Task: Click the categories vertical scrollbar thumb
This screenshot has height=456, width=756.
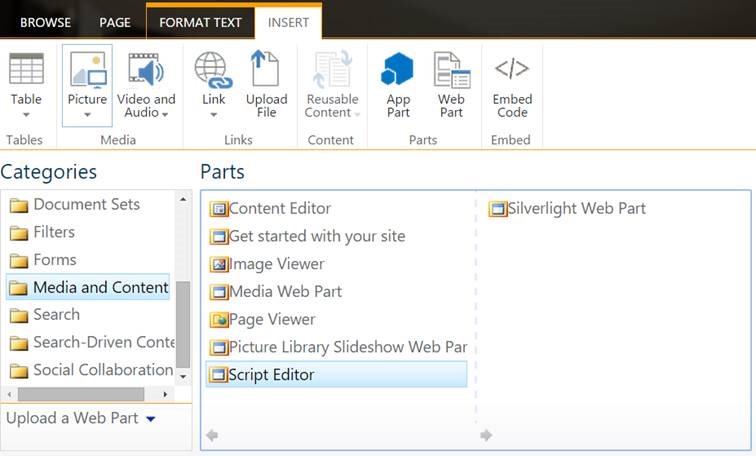Action: pyautogui.click(x=183, y=324)
